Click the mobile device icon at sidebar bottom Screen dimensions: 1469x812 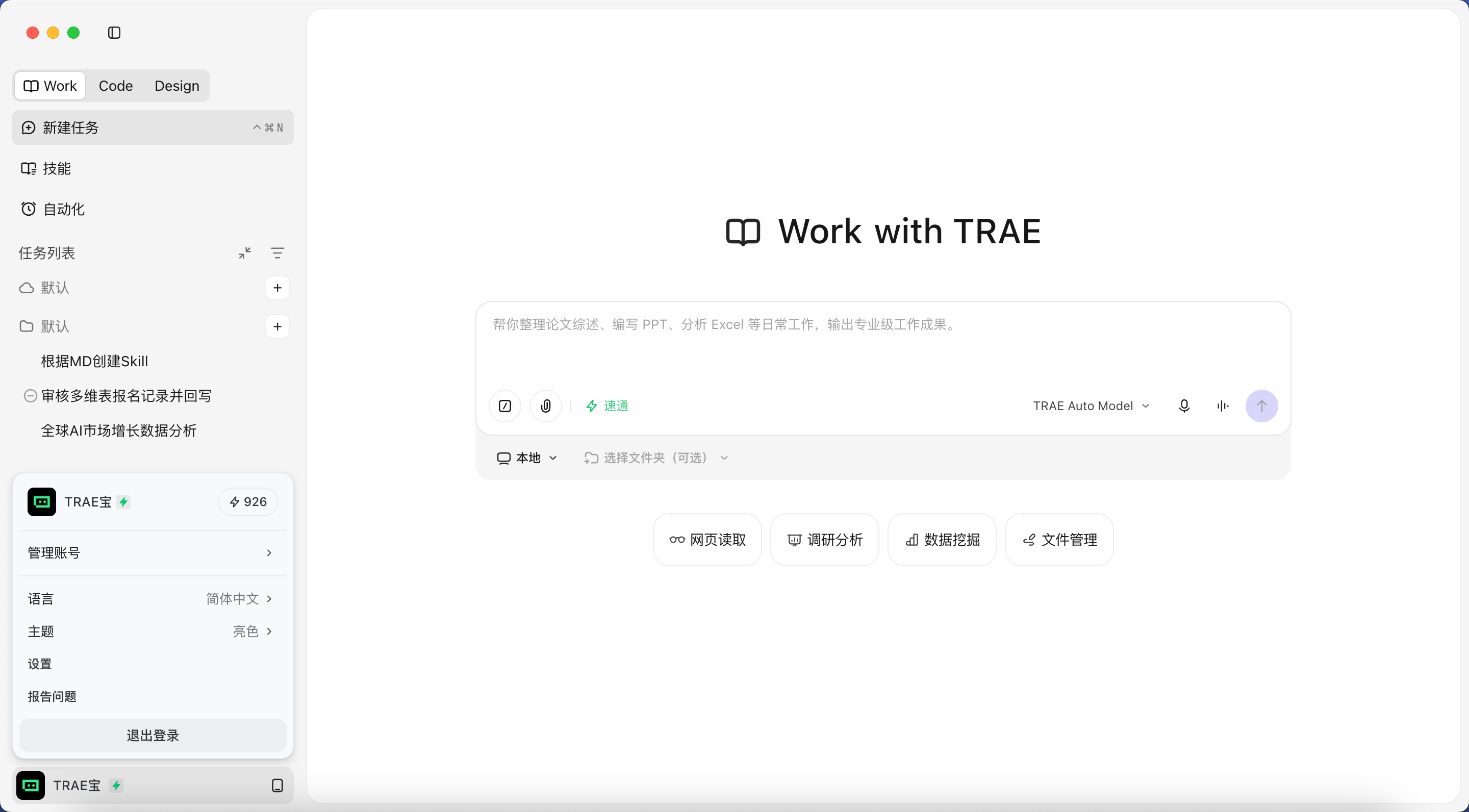[277, 786]
